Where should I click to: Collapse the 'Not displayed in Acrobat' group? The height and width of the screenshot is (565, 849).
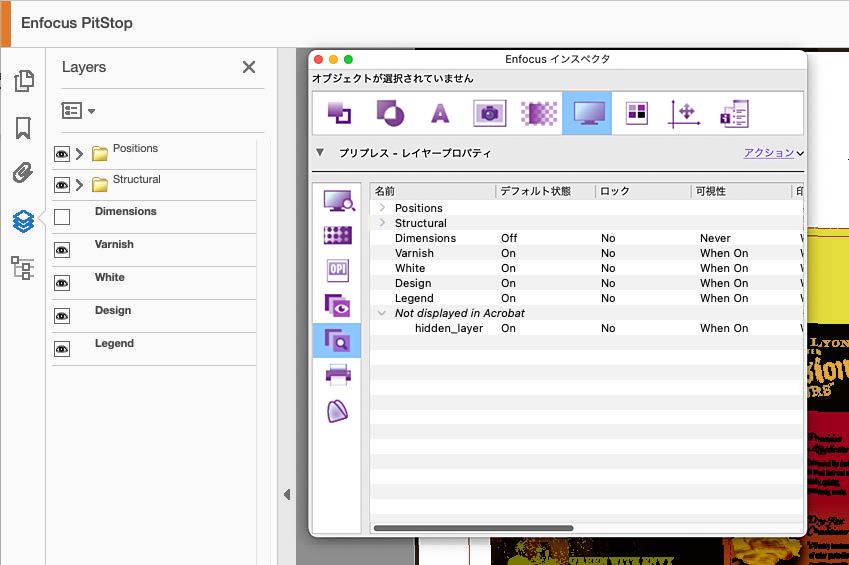coord(382,313)
